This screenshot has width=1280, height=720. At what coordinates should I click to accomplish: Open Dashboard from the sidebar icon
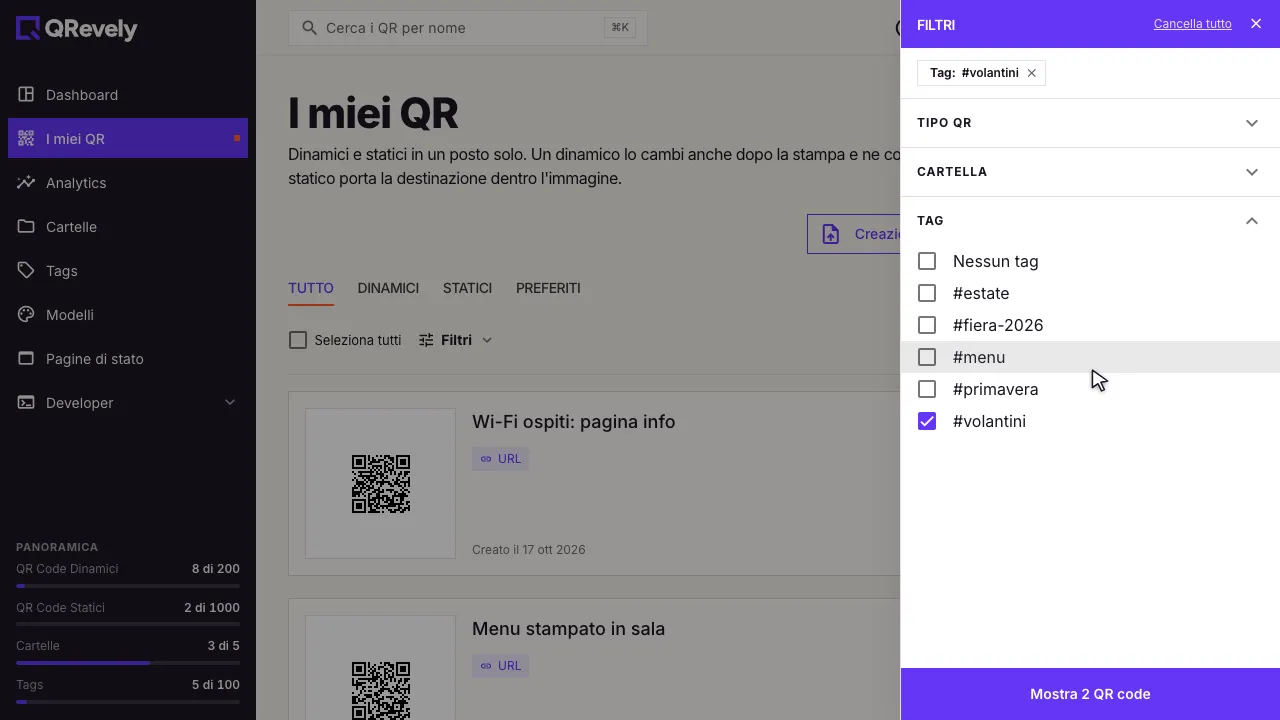(x=26, y=95)
